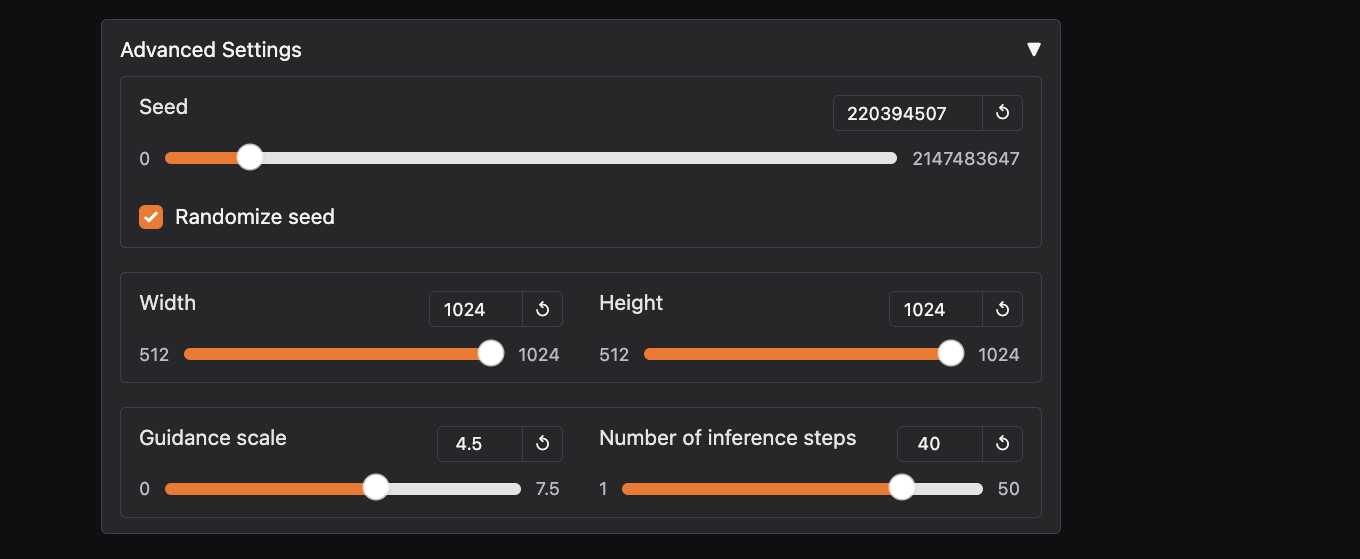Reset the Height value to default
Screen dimensions: 1360x559
coord(1002,309)
